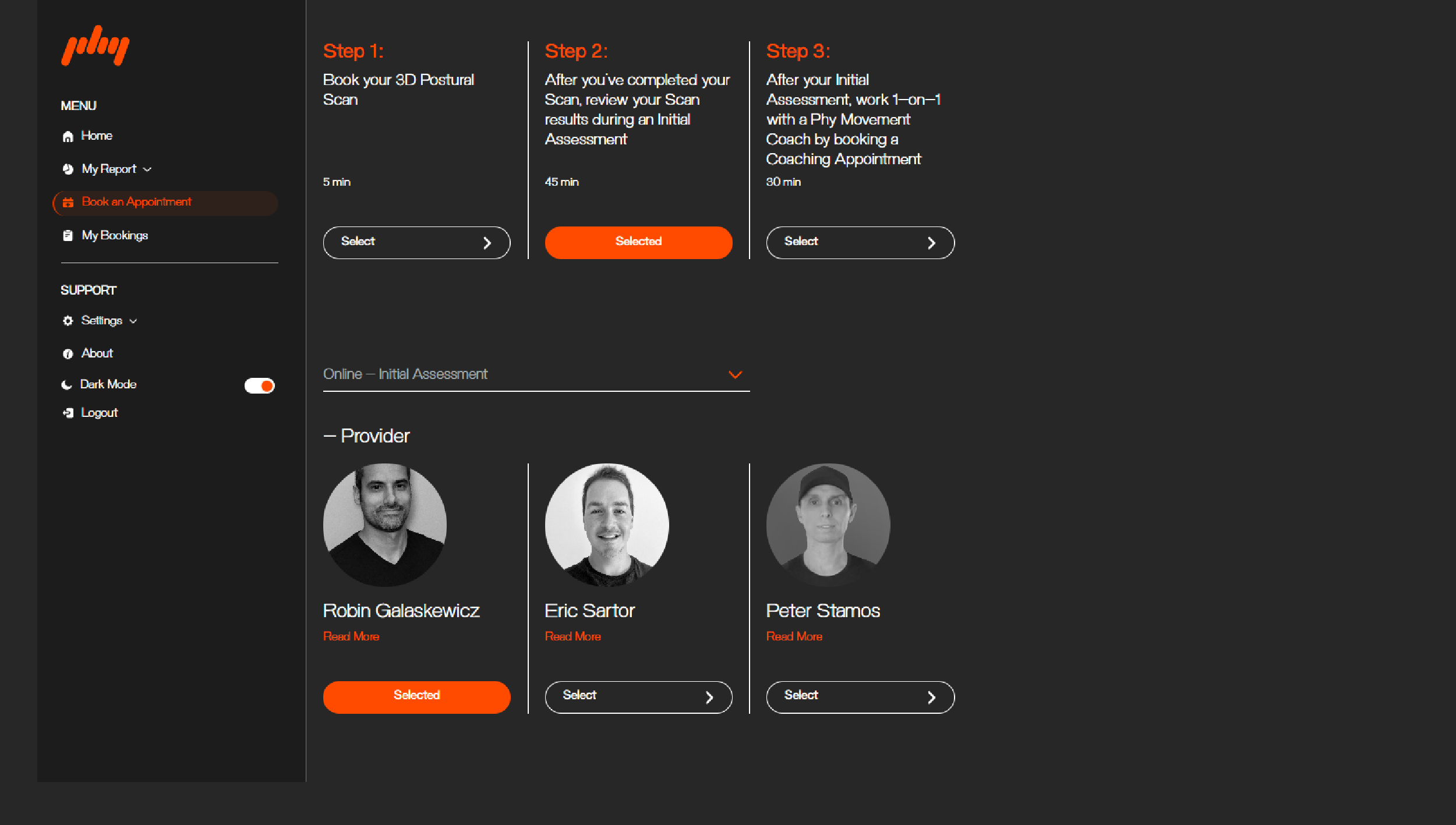Click the Book an Appointment calendar icon
The width and height of the screenshot is (1456, 825).
click(68, 203)
